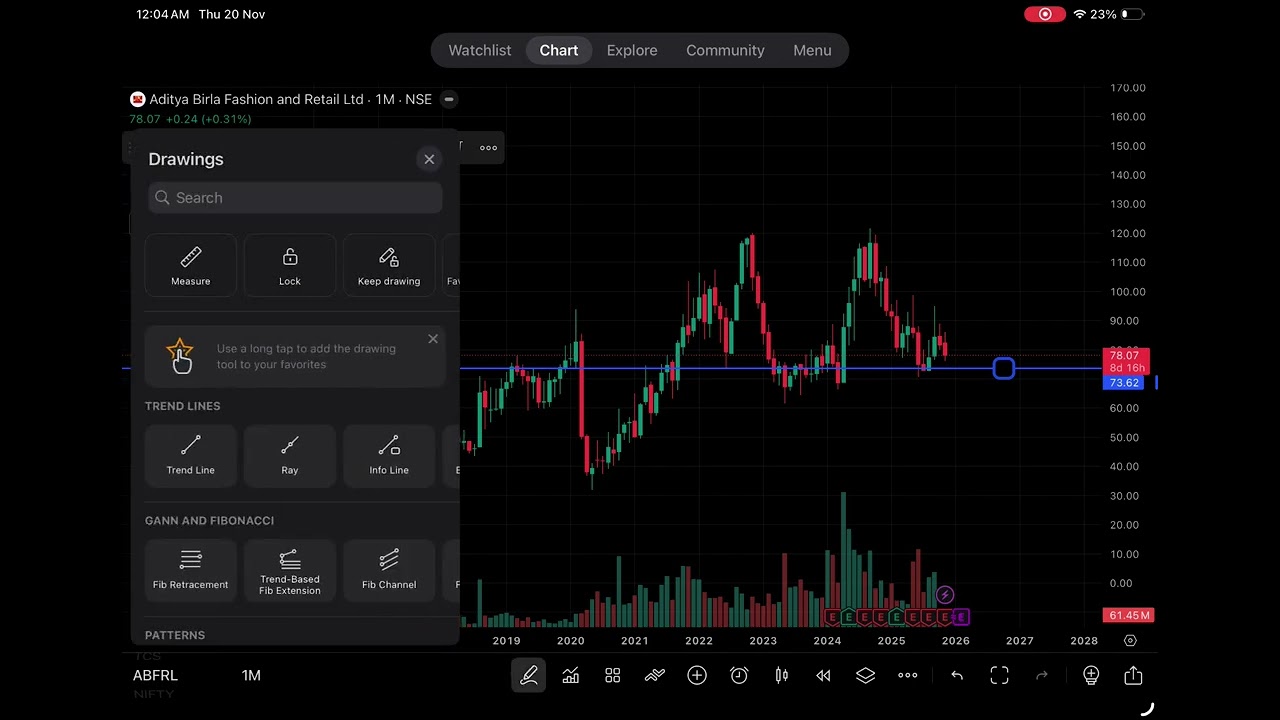The width and height of the screenshot is (1280, 720).
Task: Tap the 61.45 M volume label
Action: (1128, 615)
